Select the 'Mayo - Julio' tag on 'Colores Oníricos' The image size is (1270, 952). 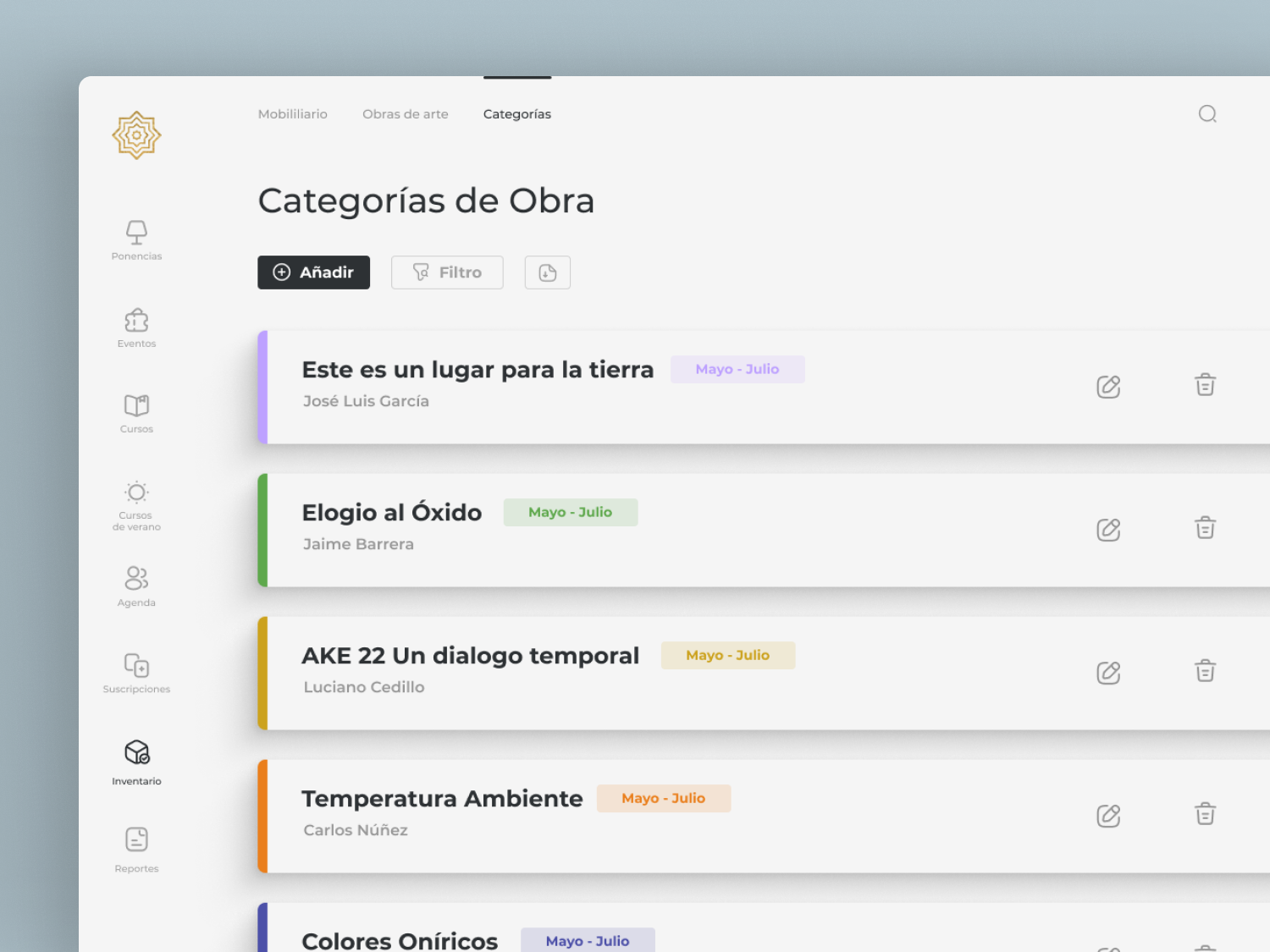click(x=587, y=940)
